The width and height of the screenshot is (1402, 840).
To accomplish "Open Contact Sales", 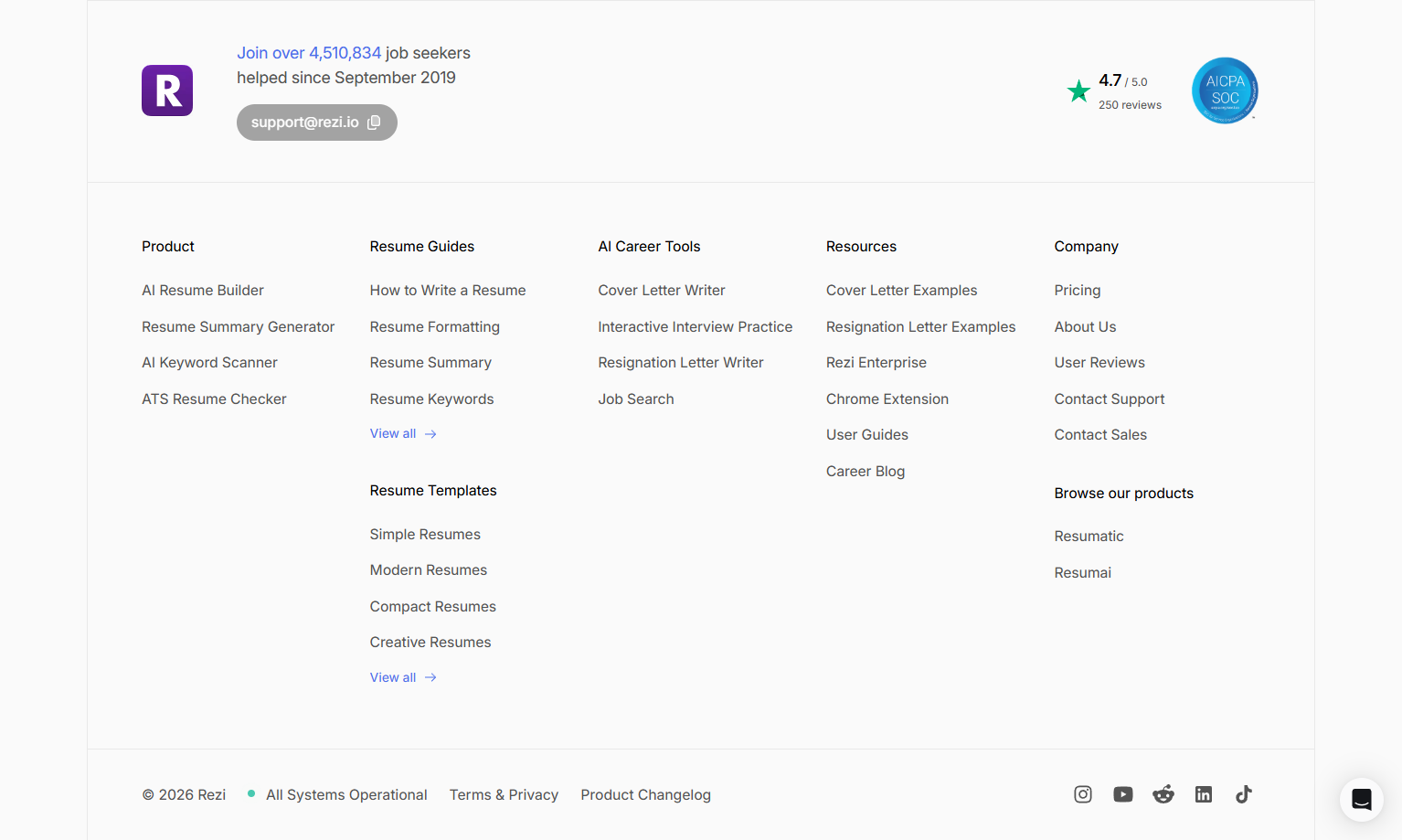I will pyautogui.click(x=1100, y=434).
